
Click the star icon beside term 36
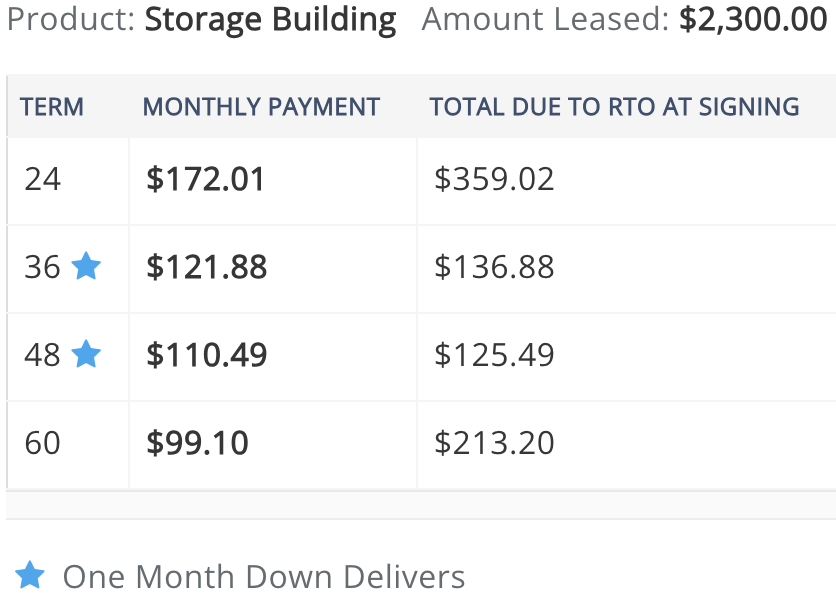86,266
